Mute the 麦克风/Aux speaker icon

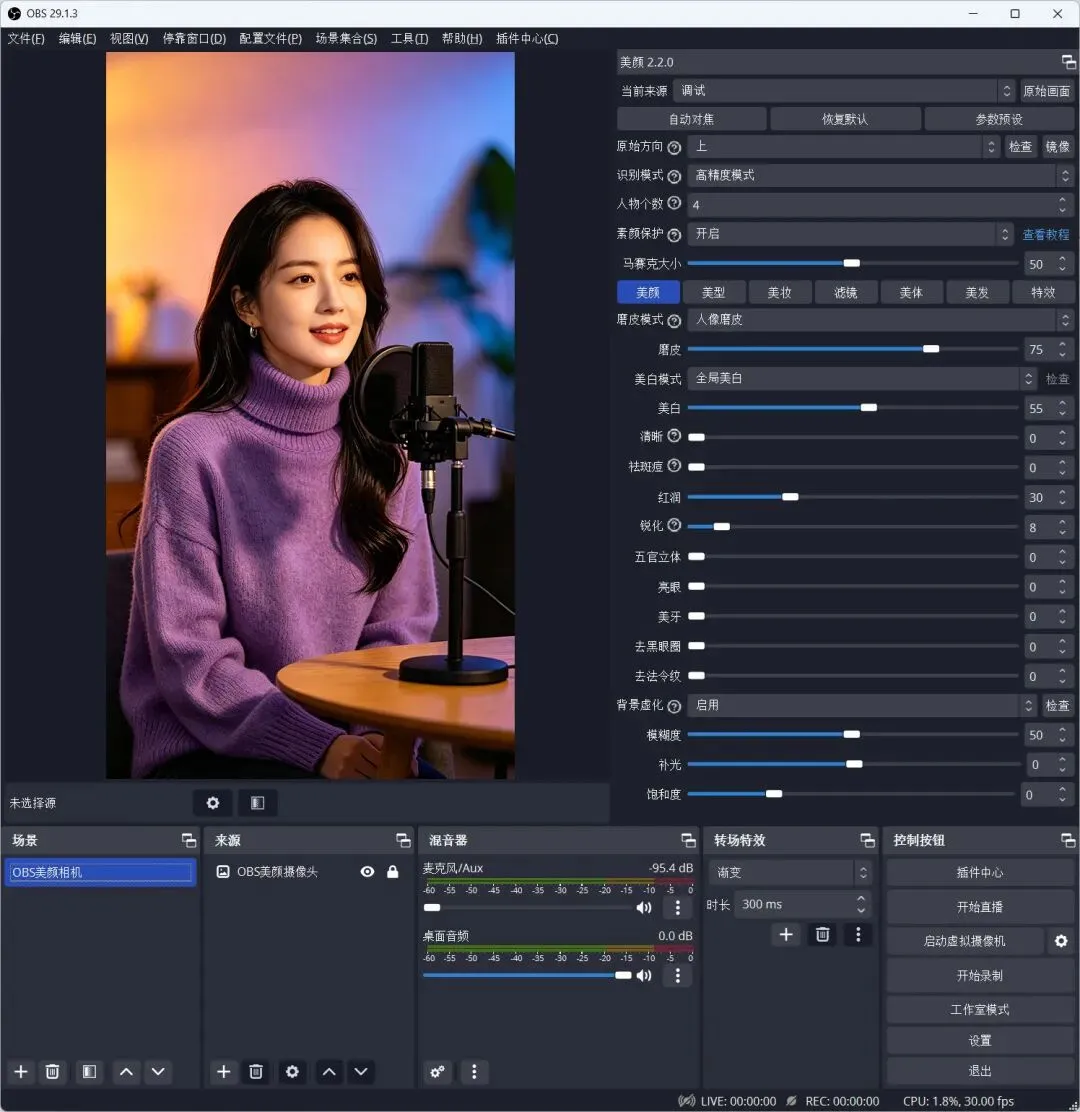(x=644, y=908)
